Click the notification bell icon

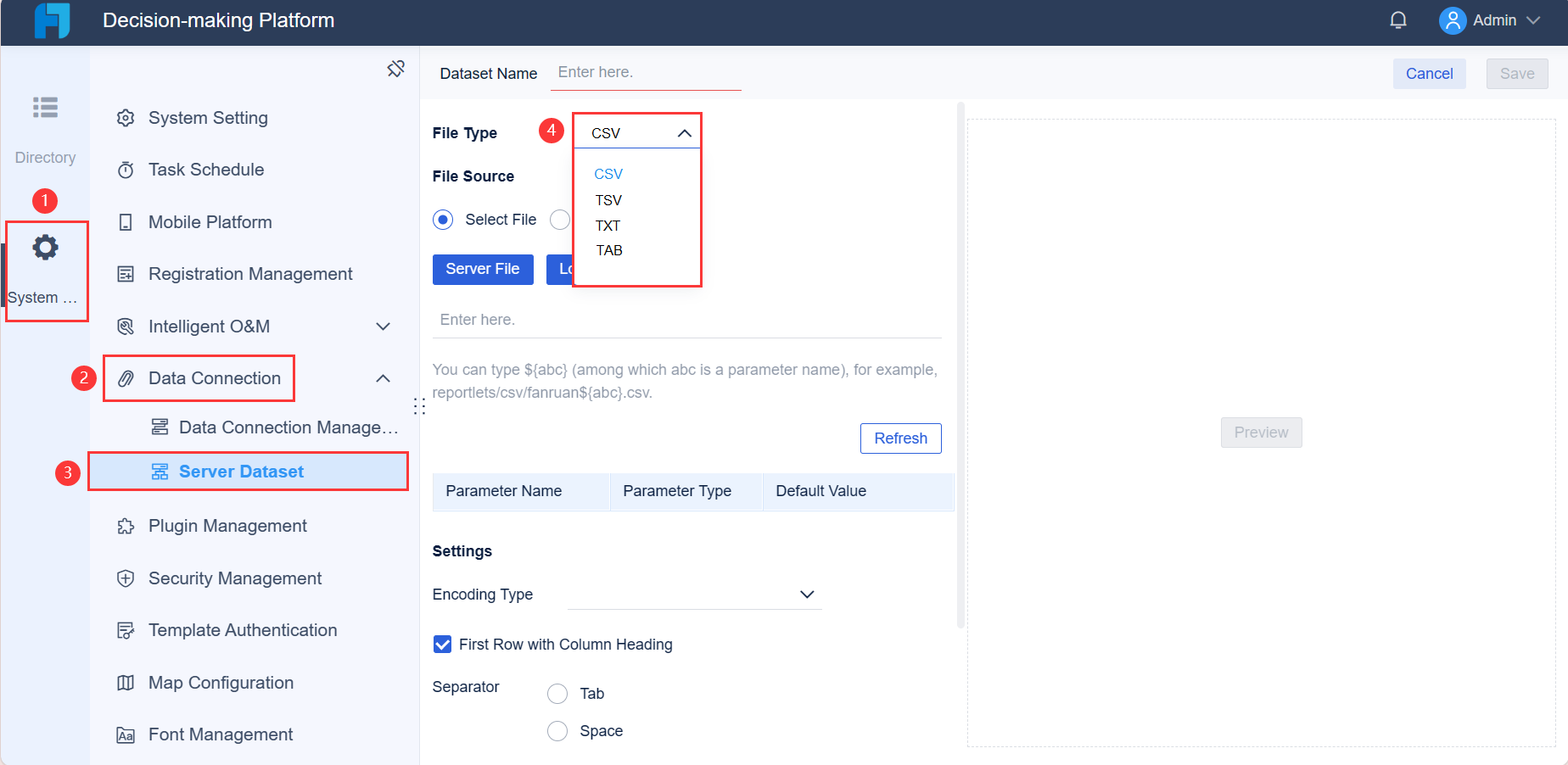point(1398,20)
